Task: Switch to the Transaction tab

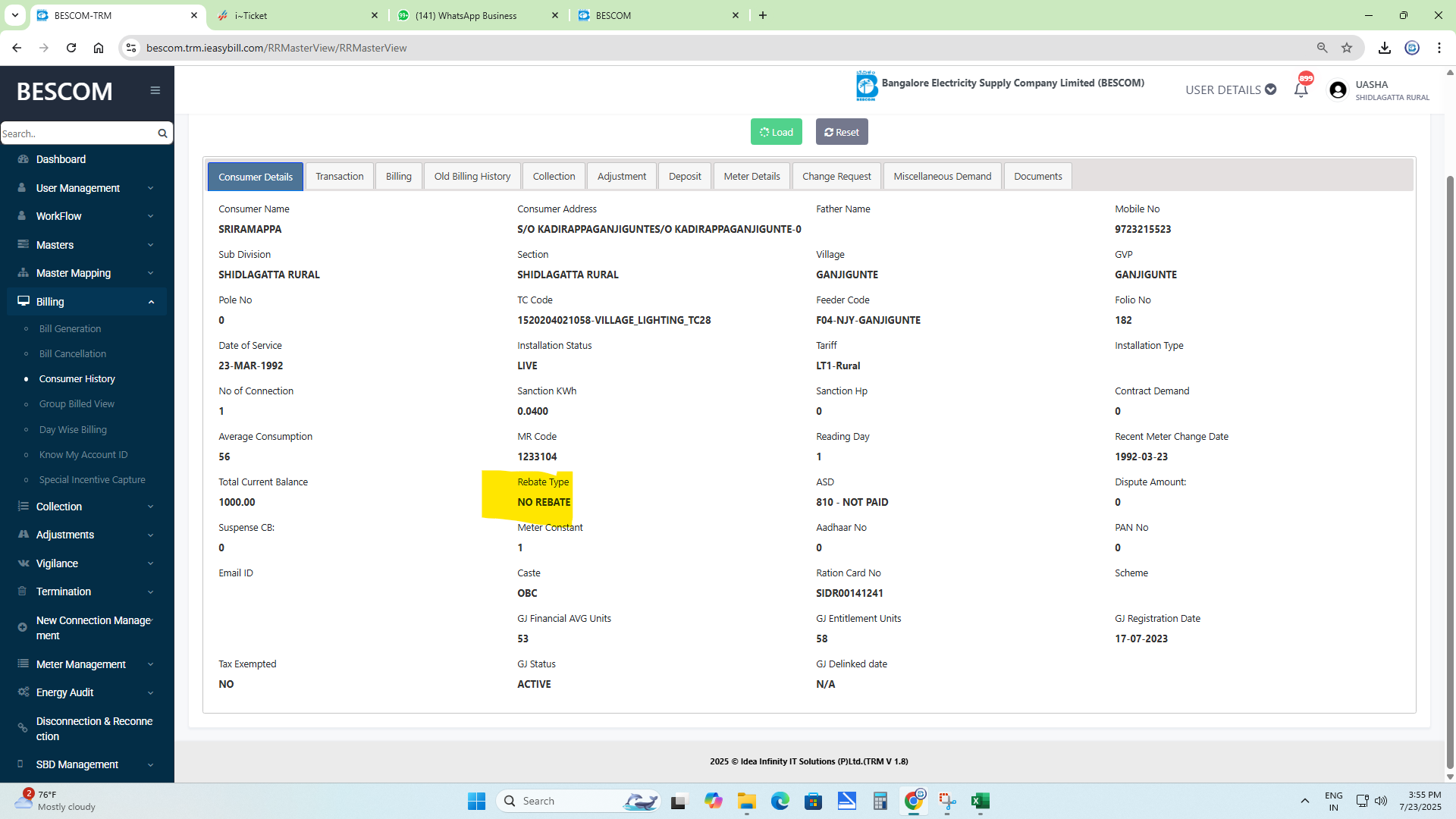Action: click(340, 176)
